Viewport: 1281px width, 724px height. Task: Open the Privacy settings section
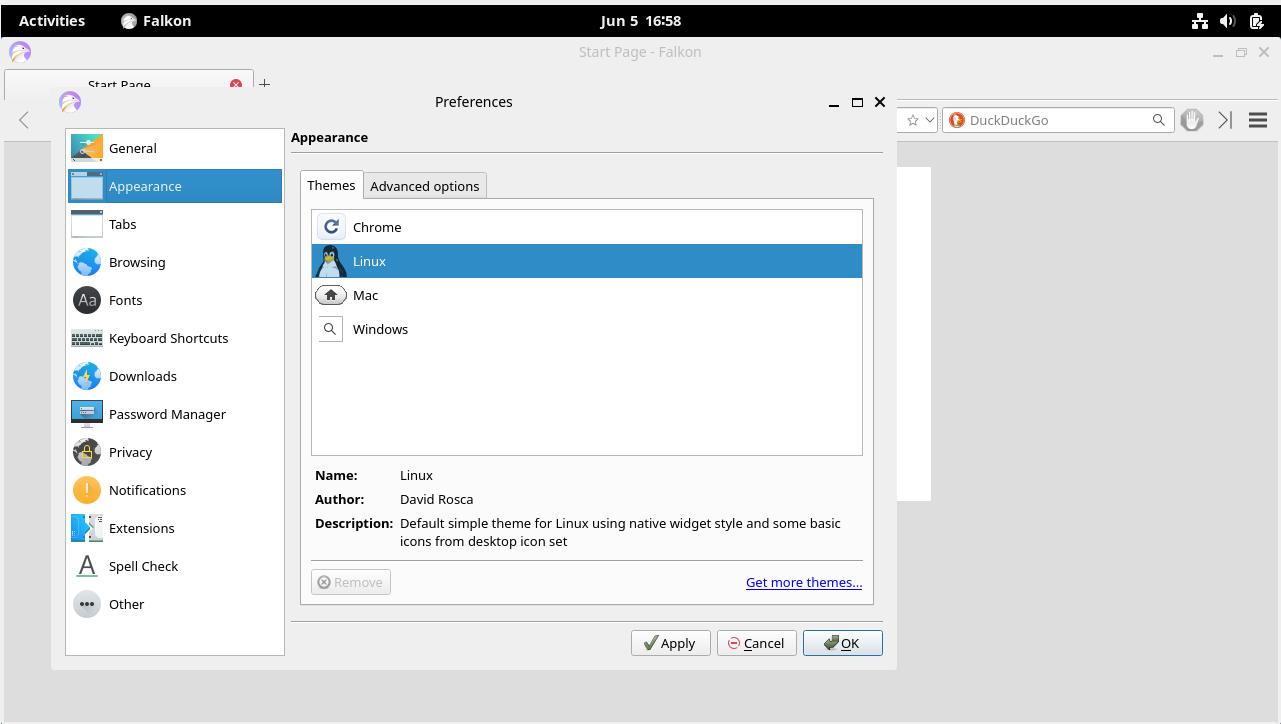coord(130,452)
